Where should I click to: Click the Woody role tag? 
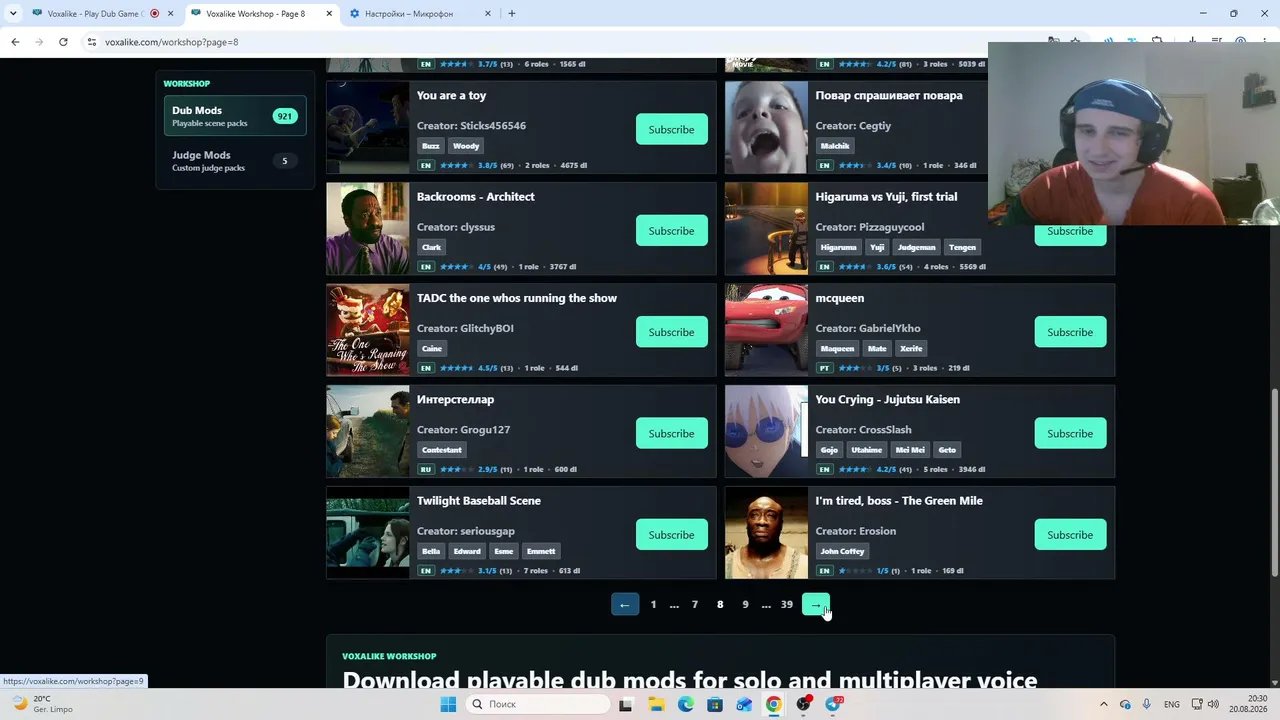coord(466,146)
